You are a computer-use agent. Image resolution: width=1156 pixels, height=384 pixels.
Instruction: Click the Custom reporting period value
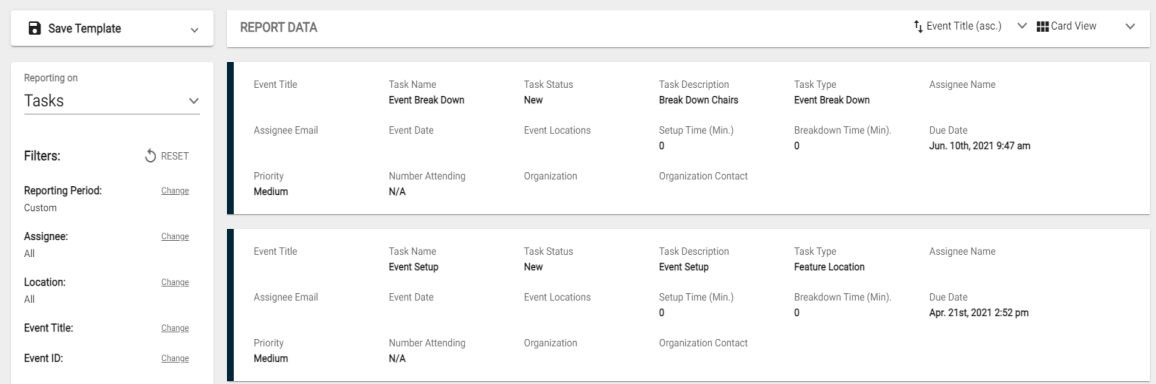coord(40,208)
